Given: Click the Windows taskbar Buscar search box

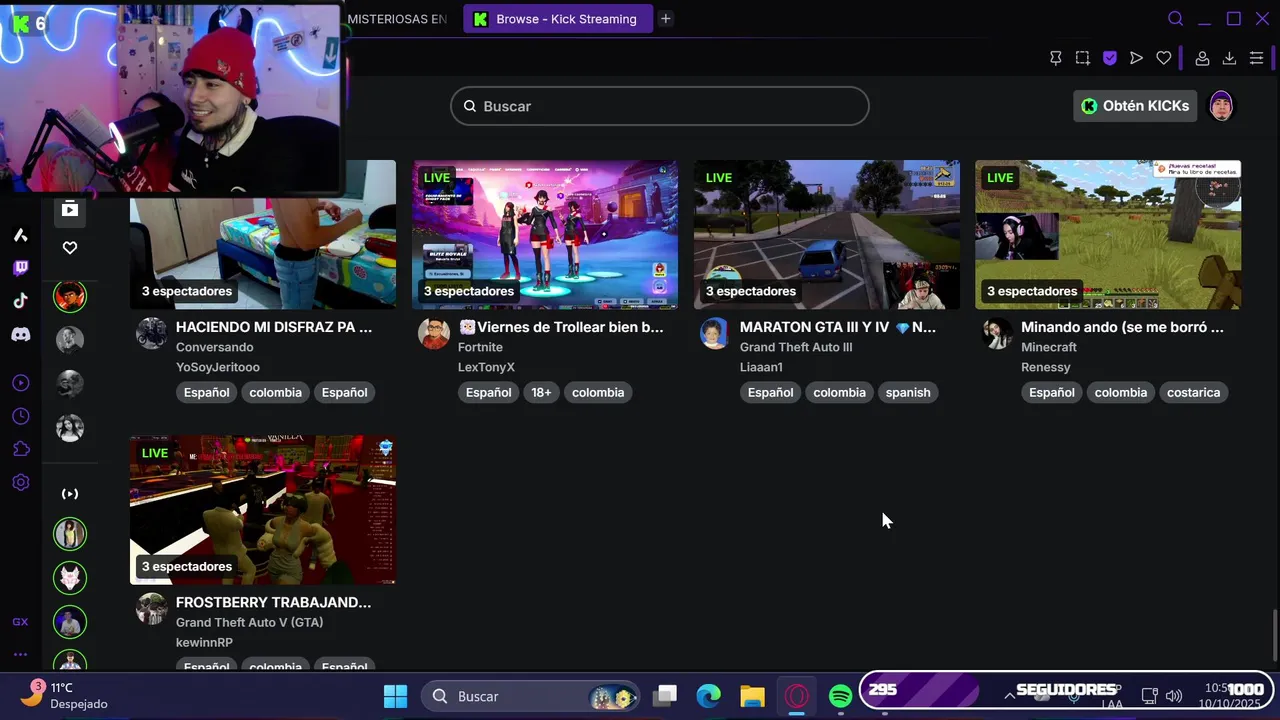Looking at the screenshot, I should click(531, 696).
